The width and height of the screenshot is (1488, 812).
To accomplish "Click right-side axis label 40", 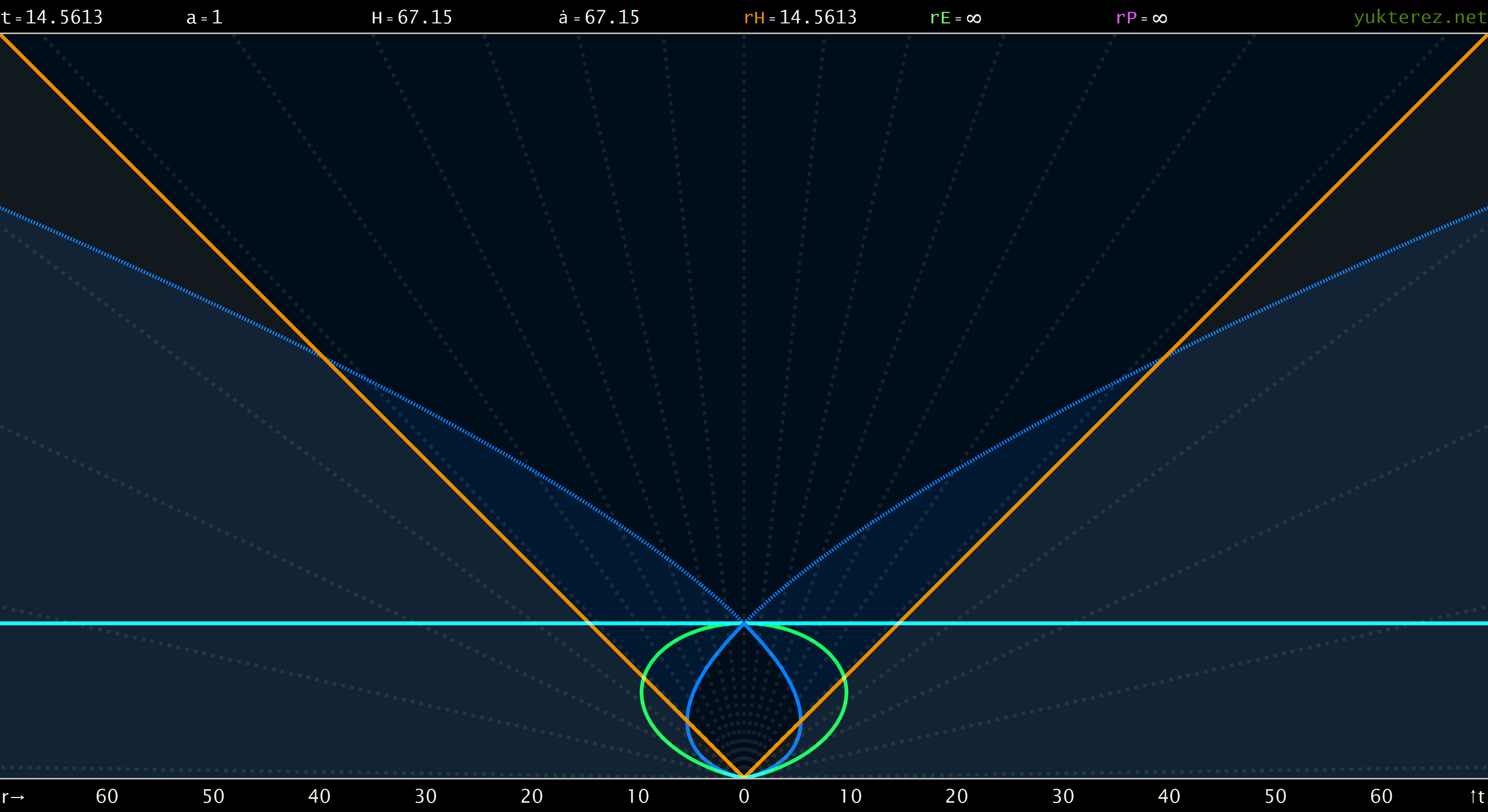I will [x=1169, y=797].
